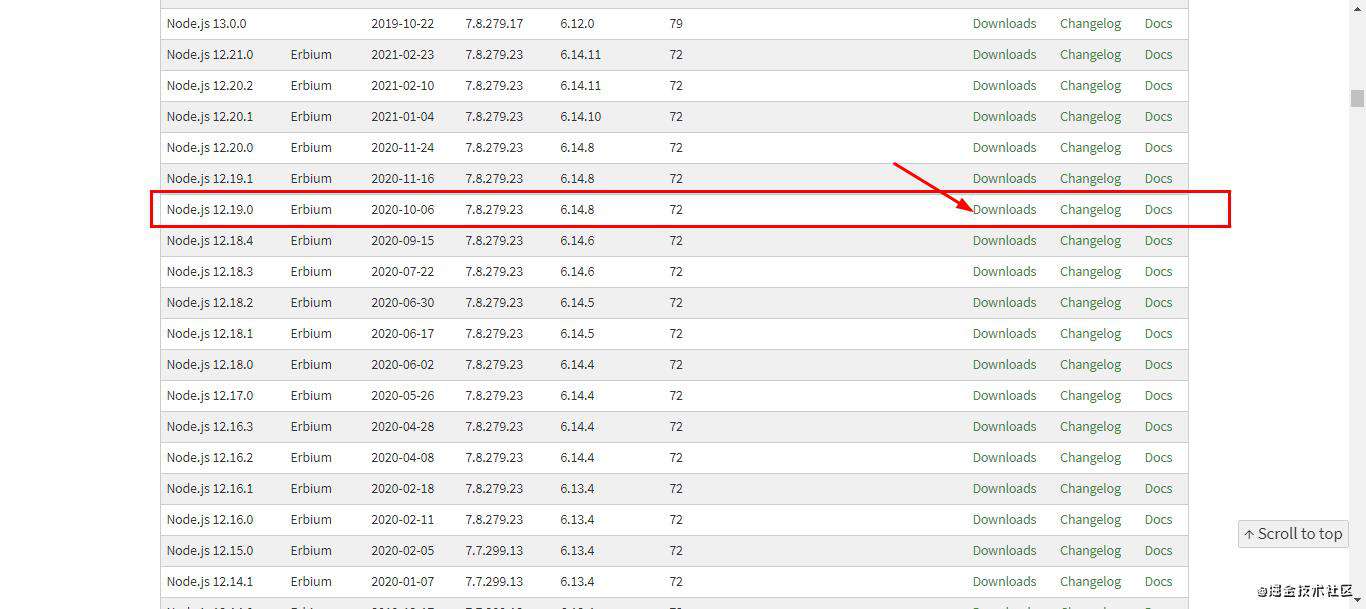Image resolution: width=1366 pixels, height=609 pixels.
Task: Open Docs for Node.js 12.21.0
Action: point(1158,54)
